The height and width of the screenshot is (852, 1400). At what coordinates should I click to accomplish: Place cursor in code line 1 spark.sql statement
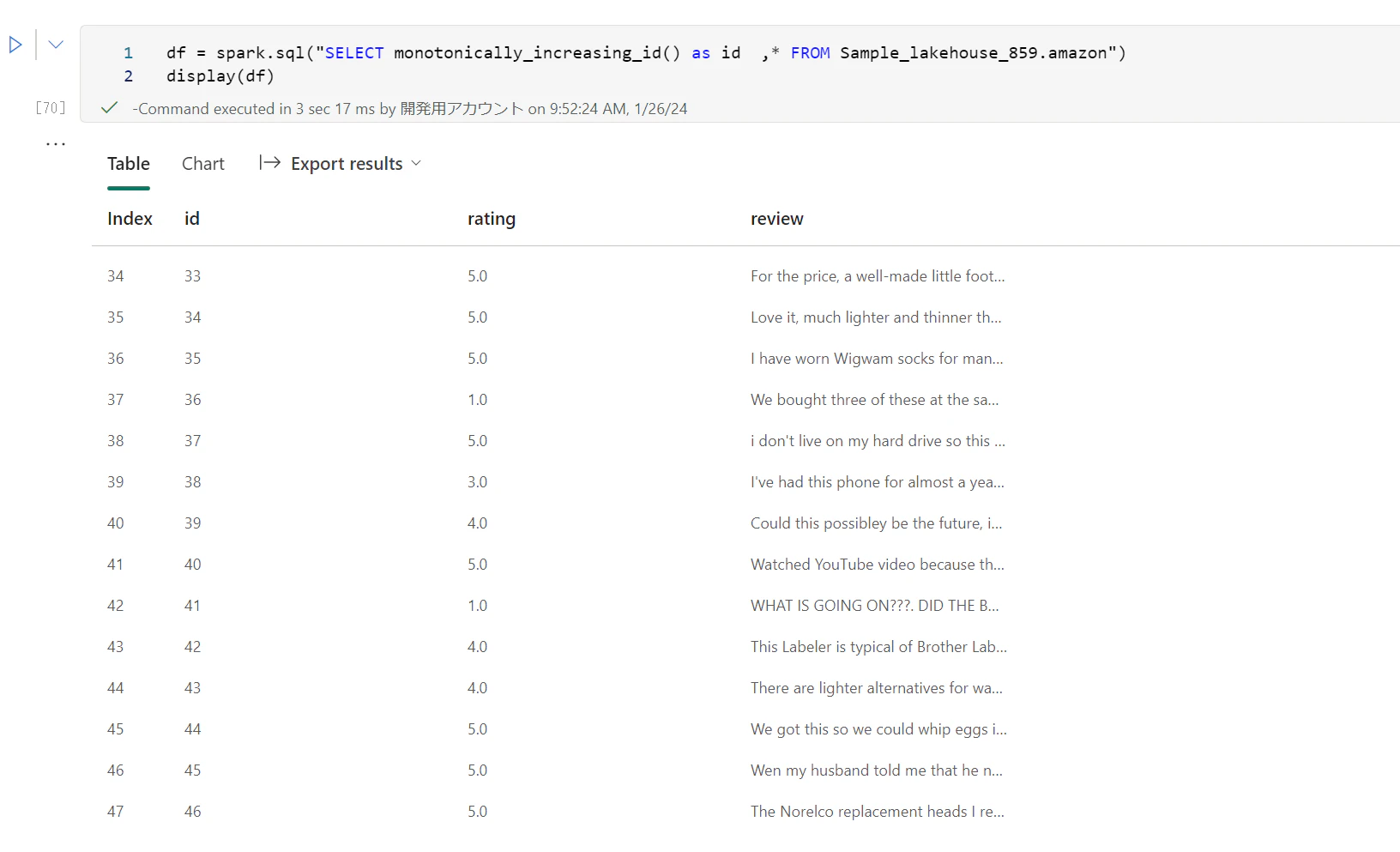646,53
